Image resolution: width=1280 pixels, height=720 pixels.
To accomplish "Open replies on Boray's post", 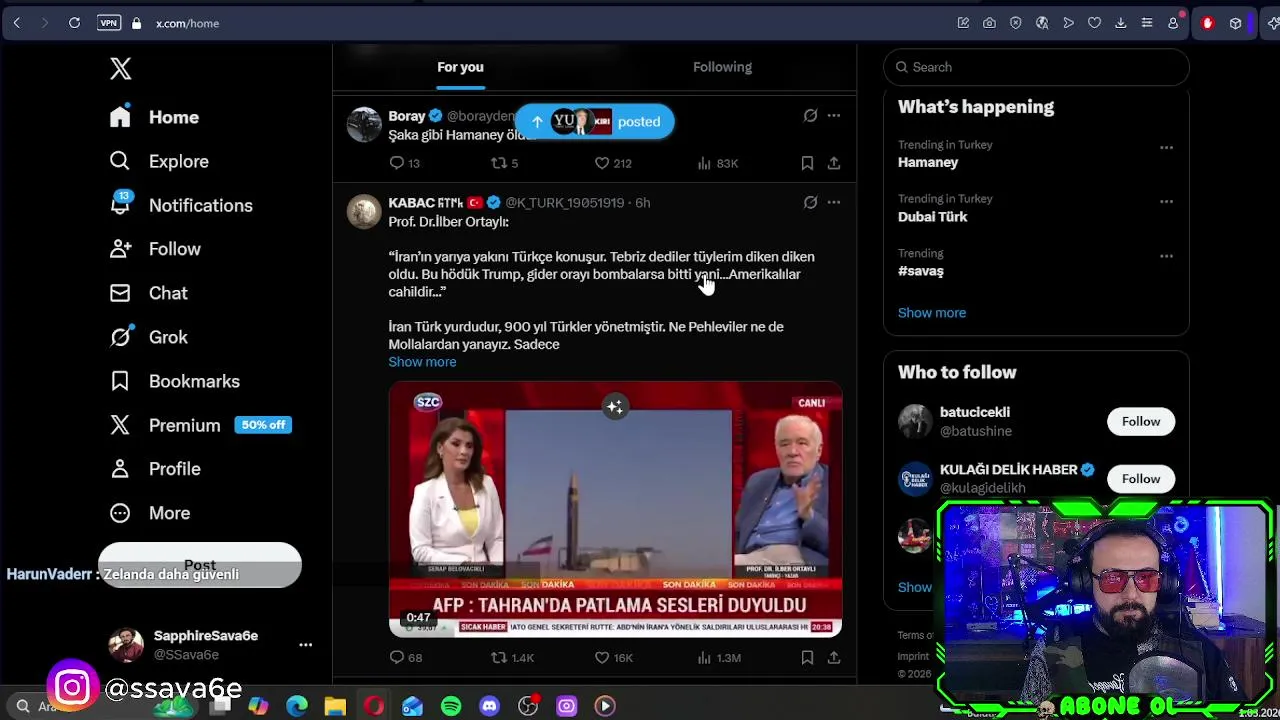I will 404,163.
